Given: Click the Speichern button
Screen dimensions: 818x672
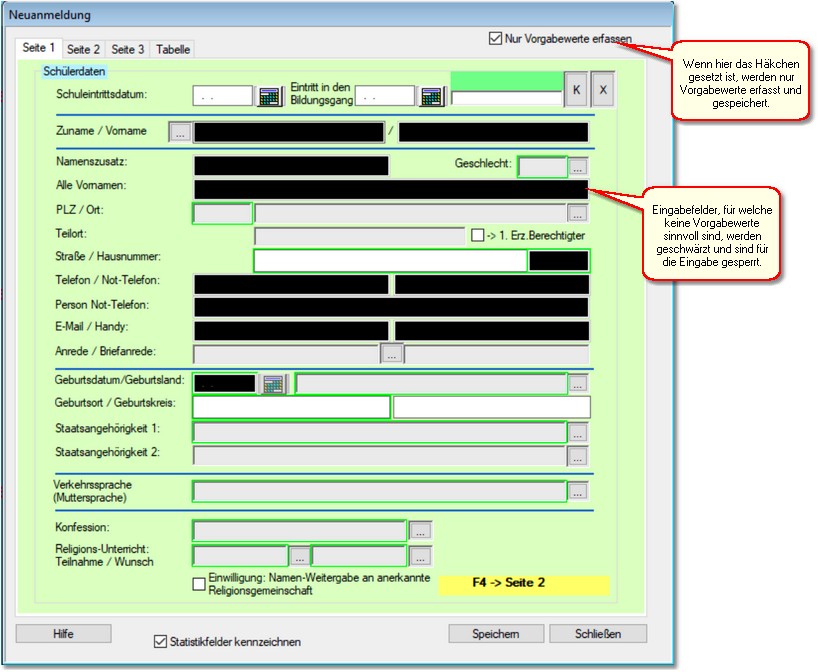Looking at the screenshot, I should (x=496, y=634).
